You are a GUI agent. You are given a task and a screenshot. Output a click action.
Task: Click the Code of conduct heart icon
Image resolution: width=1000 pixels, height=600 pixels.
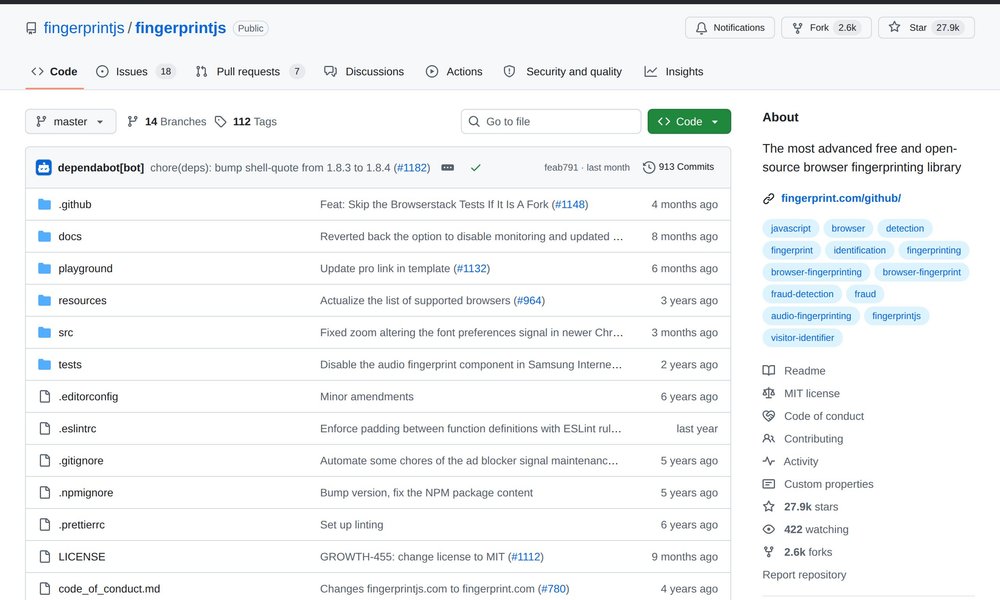pyautogui.click(x=768, y=416)
